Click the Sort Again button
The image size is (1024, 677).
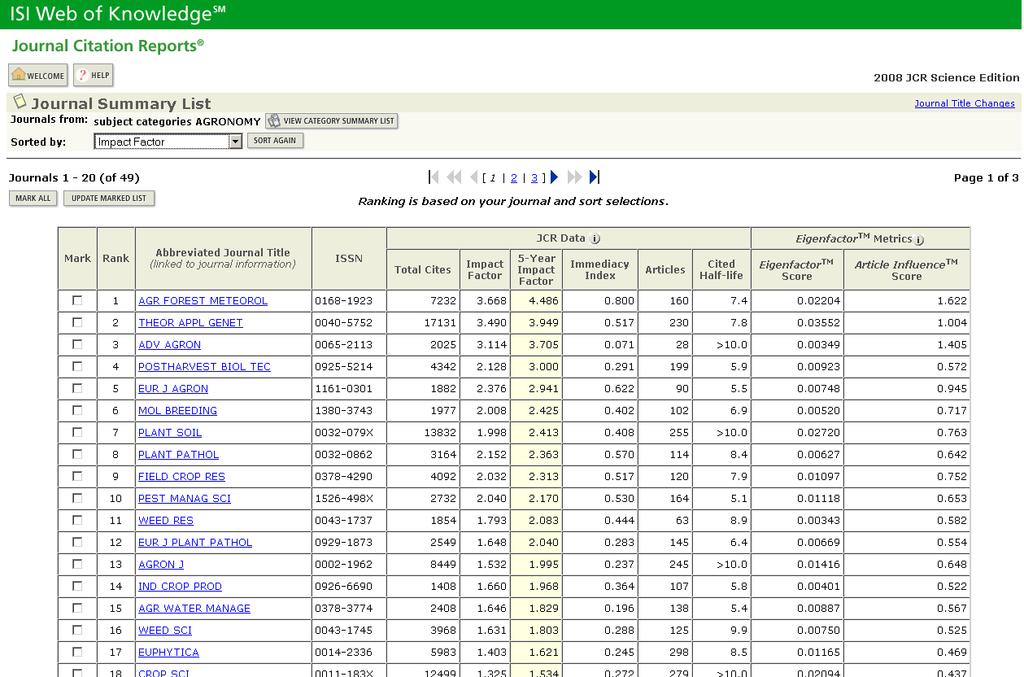pyautogui.click(x=275, y=140)
